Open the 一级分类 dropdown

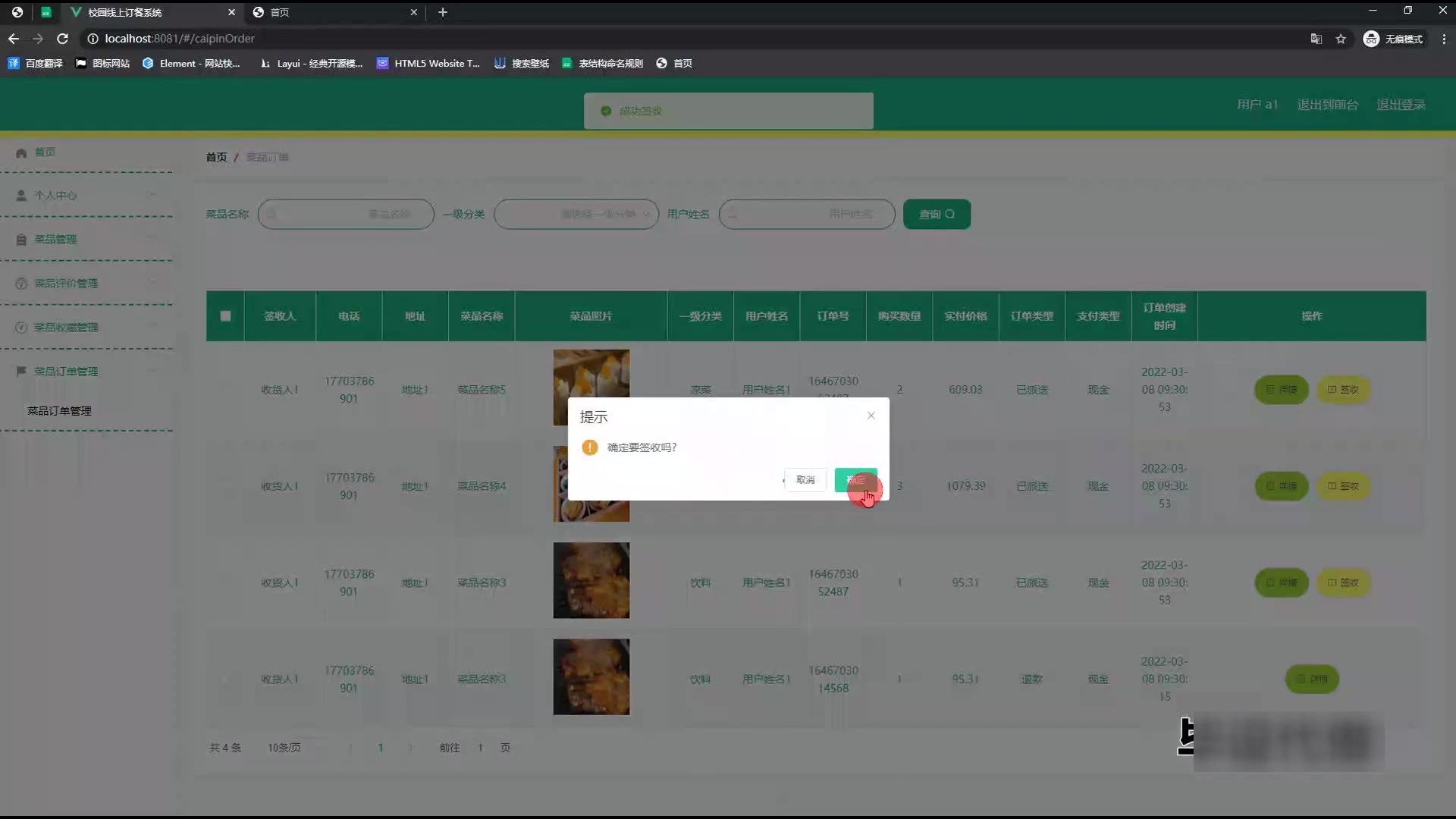576,215
